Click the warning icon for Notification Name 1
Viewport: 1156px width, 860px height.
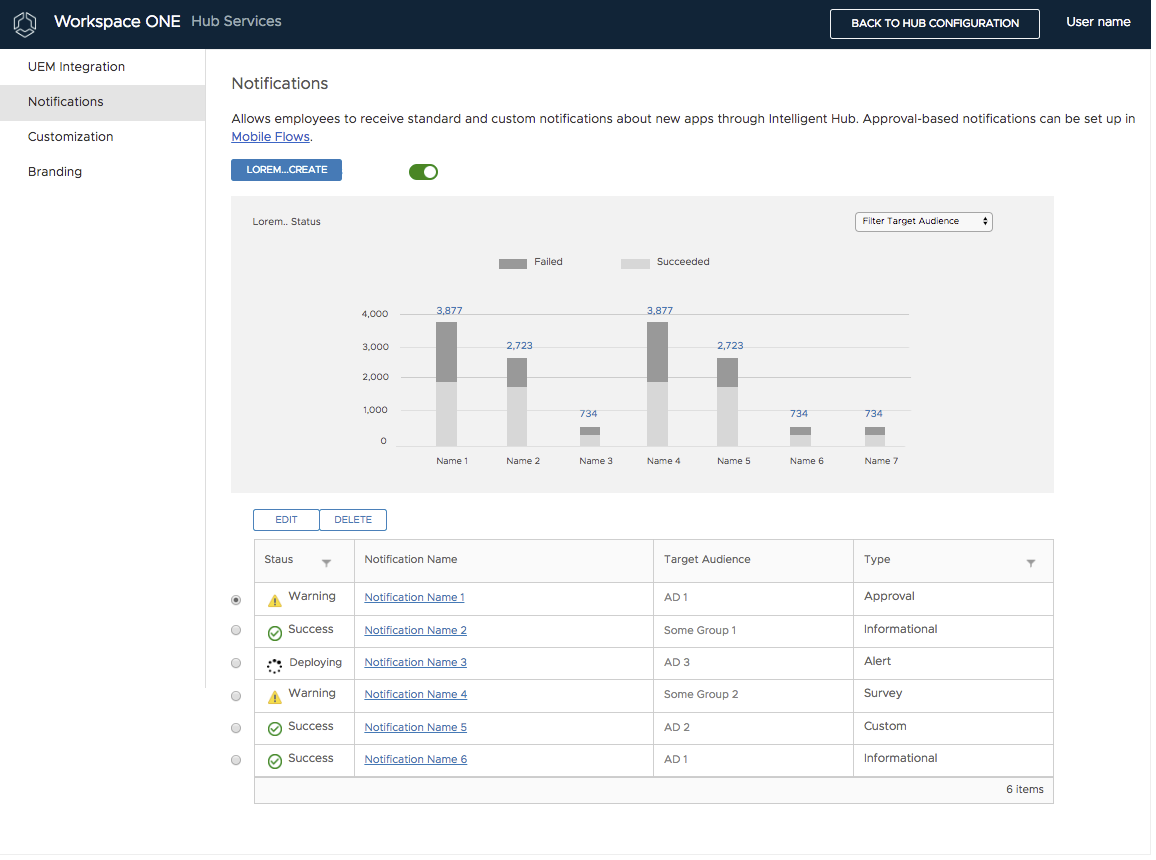[x=275, y=601]
